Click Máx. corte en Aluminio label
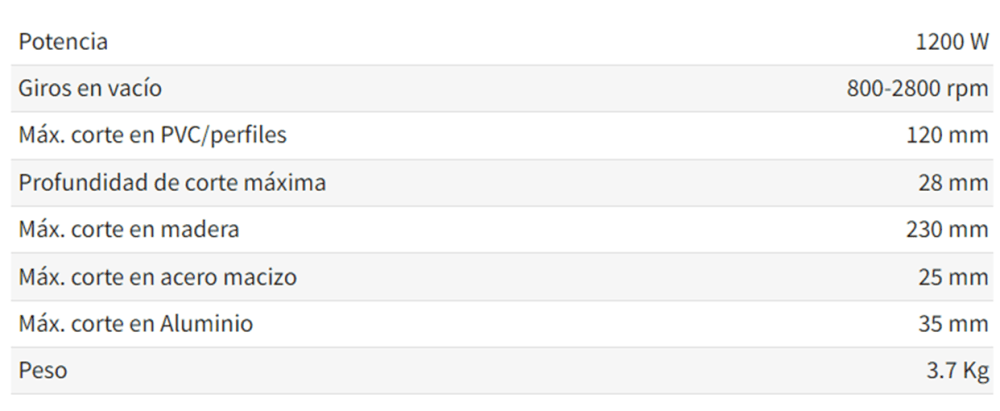The height and width of the screenshot is (411, 1000). coord(136,324)
